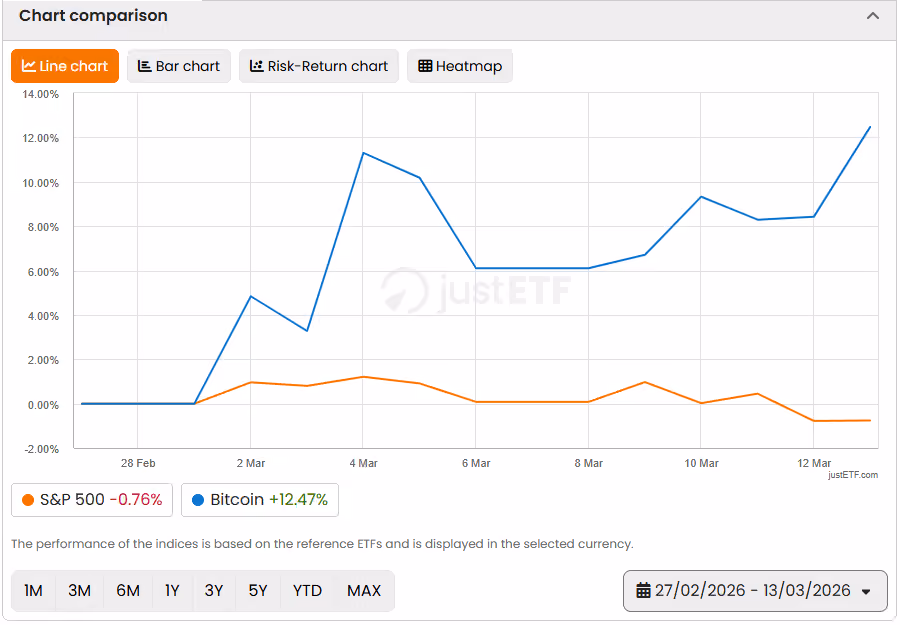Image resolution: width=900 pixels, height=625 pixels.
Task: Toggle the S&P 500 legend series
Action: coord(92,500)
